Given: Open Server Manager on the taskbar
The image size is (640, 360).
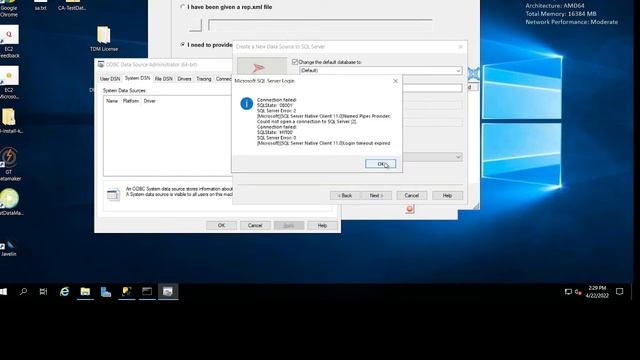Looking at the screenshot, I should [106, 291].
